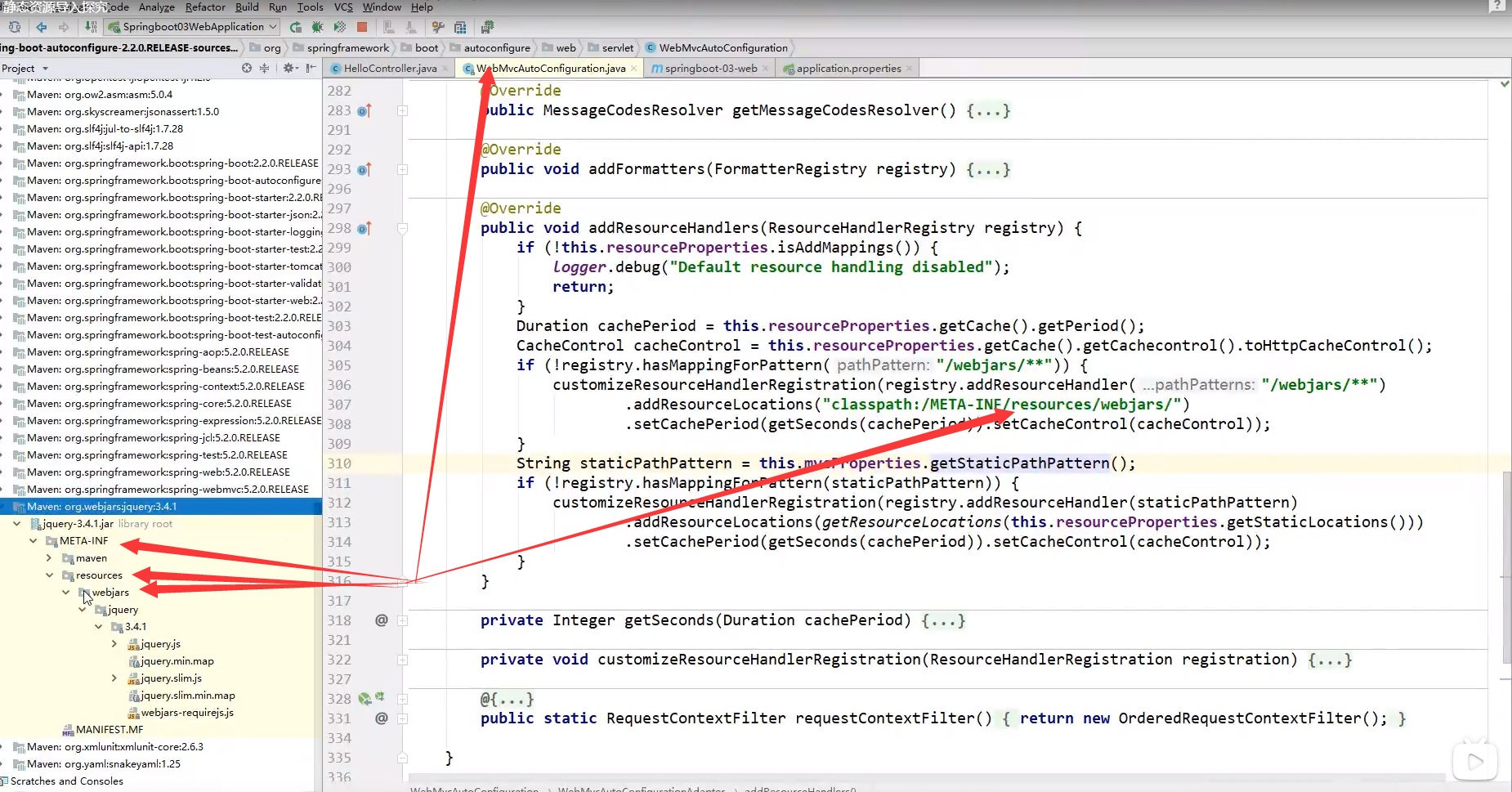Image resolution: width=1512 pixels, height=792 pixels.
Task: Fold addResourceHandlers method at line 298
Action: 402,228
